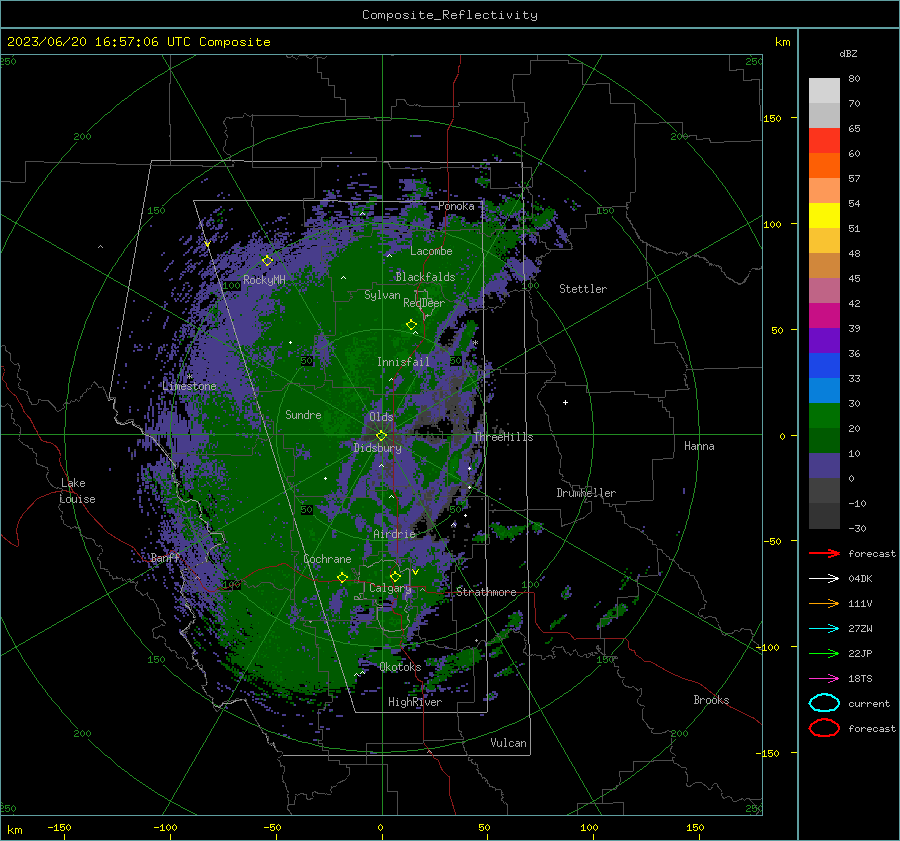Image resolution: width=900 pixels, height=841 pixels.
Task: Click the Strathmore city label
Action: point(486,592)
